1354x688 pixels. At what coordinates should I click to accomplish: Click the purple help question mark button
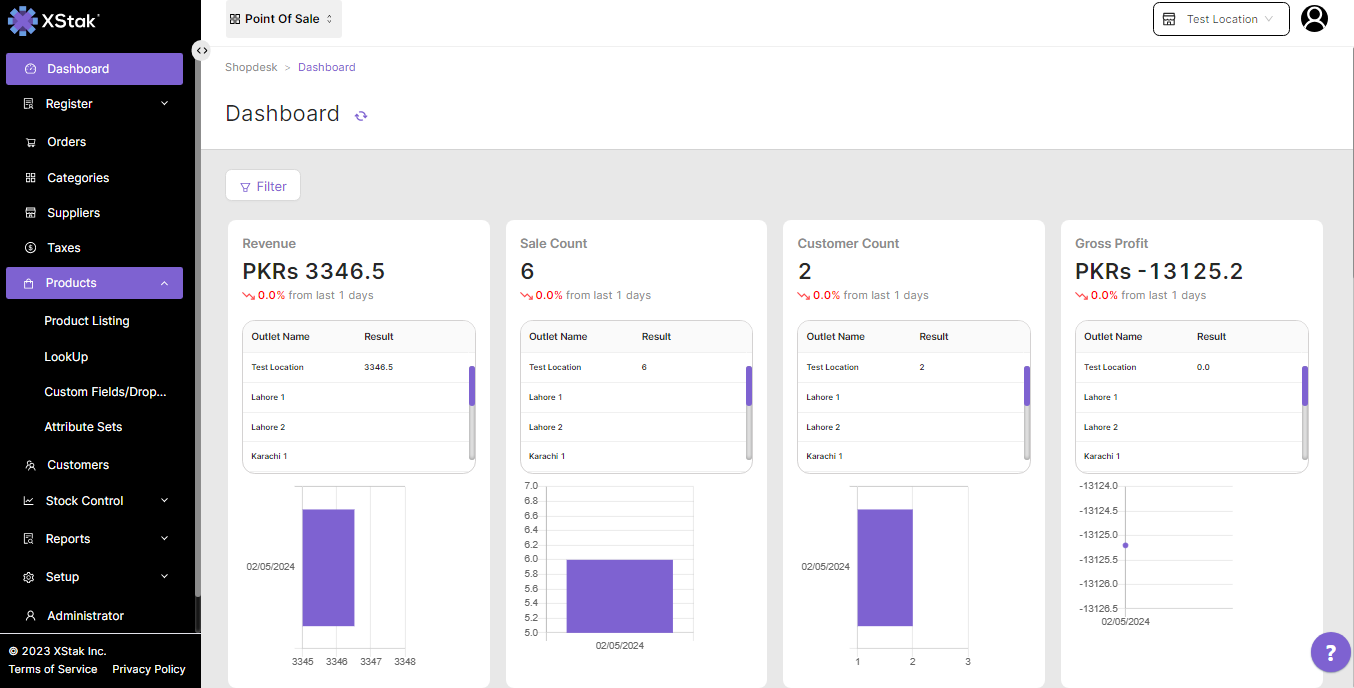pos(1330,653)
